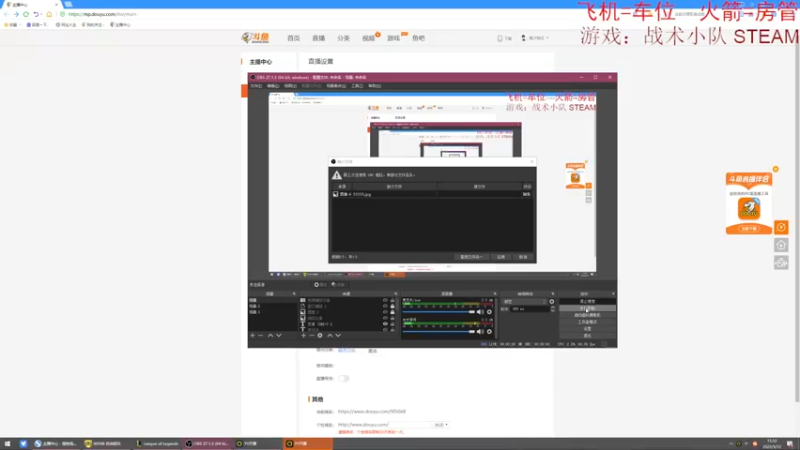This screenshot has width=800, height=450.
Task: Open settings gear for Mic/Aux channel
Action: click(489, 312)
